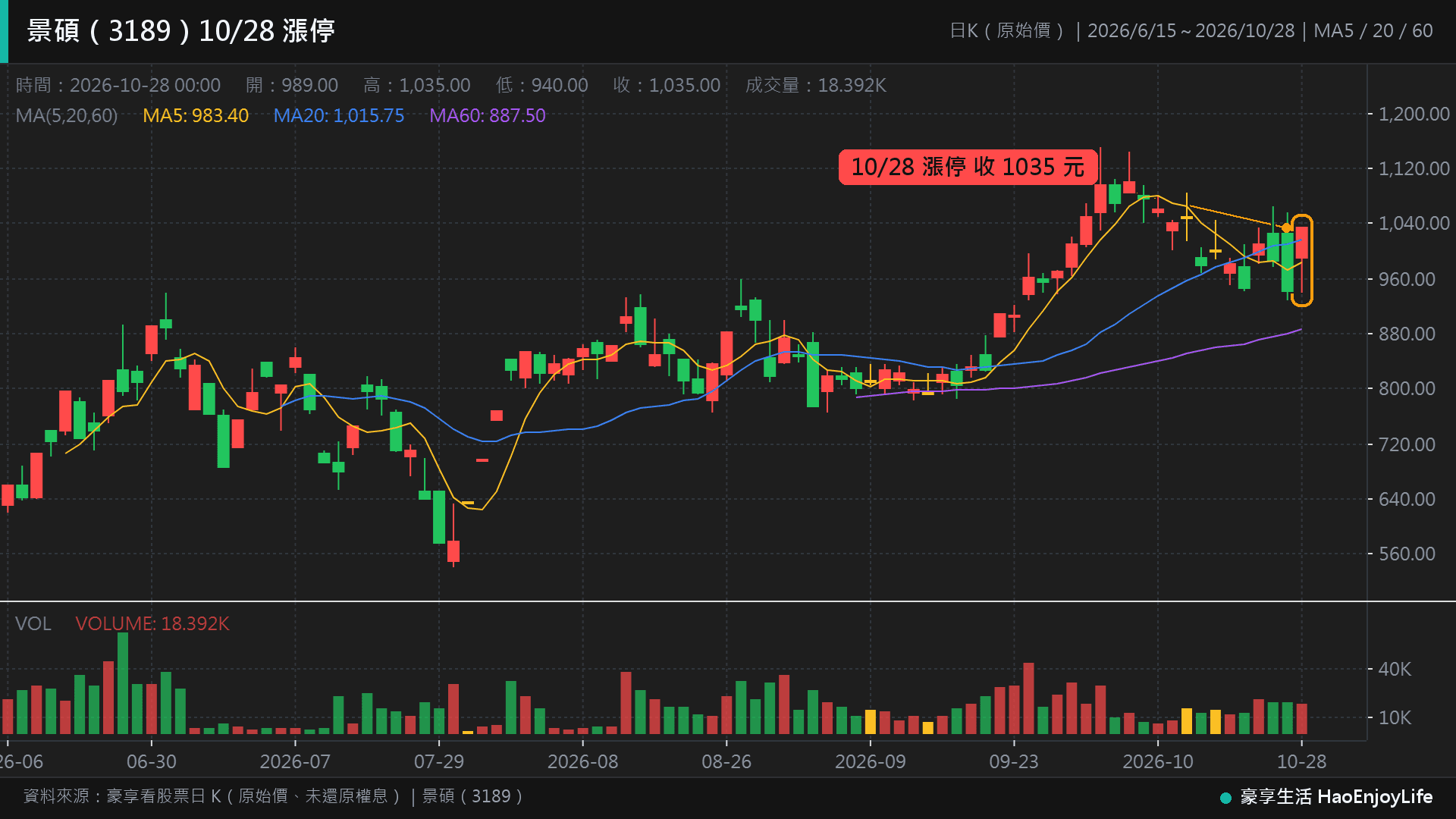Click the 09-23 date axis label
The width and height of the screenshot is (1456, 819).
1014,761
